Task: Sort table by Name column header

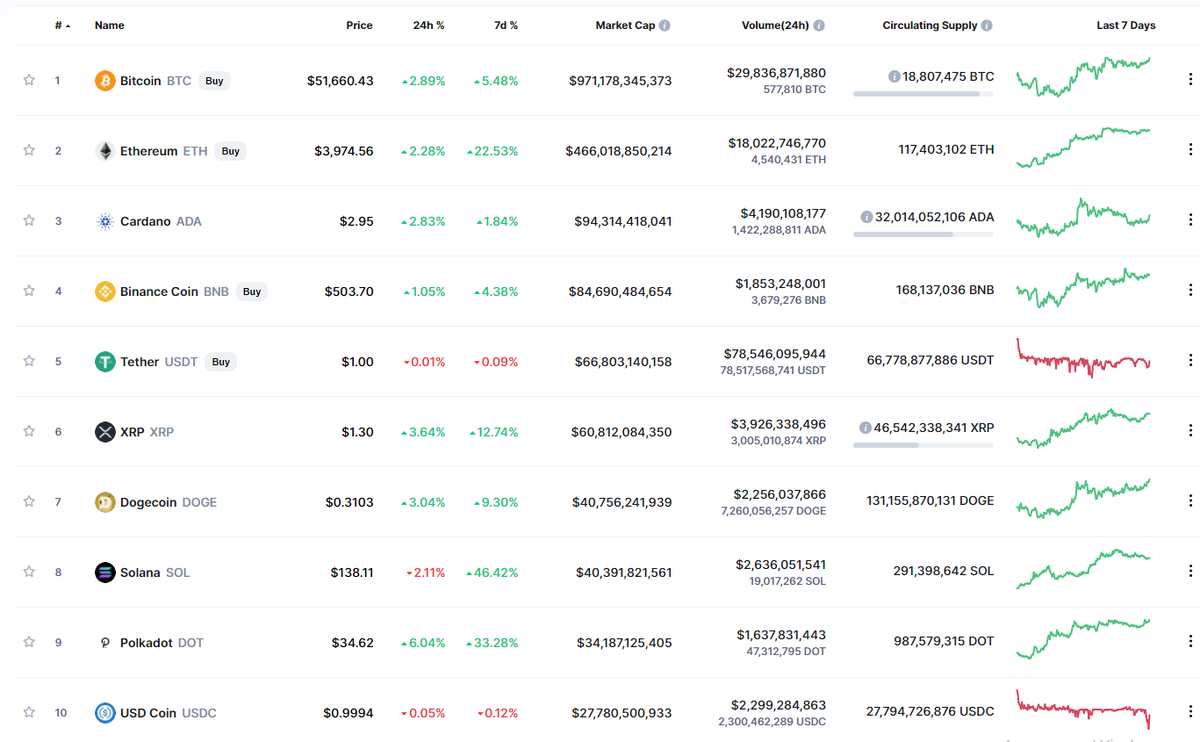Action: pos(110,25)
